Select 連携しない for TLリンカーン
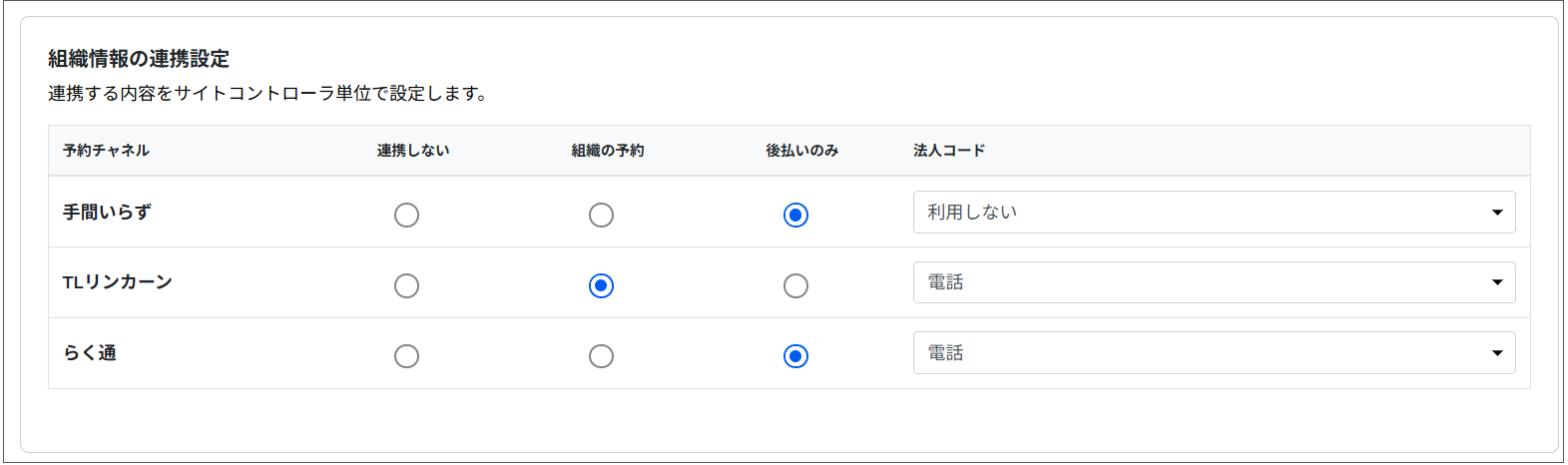Viewport: 1568px width, 465px height. 406,285
